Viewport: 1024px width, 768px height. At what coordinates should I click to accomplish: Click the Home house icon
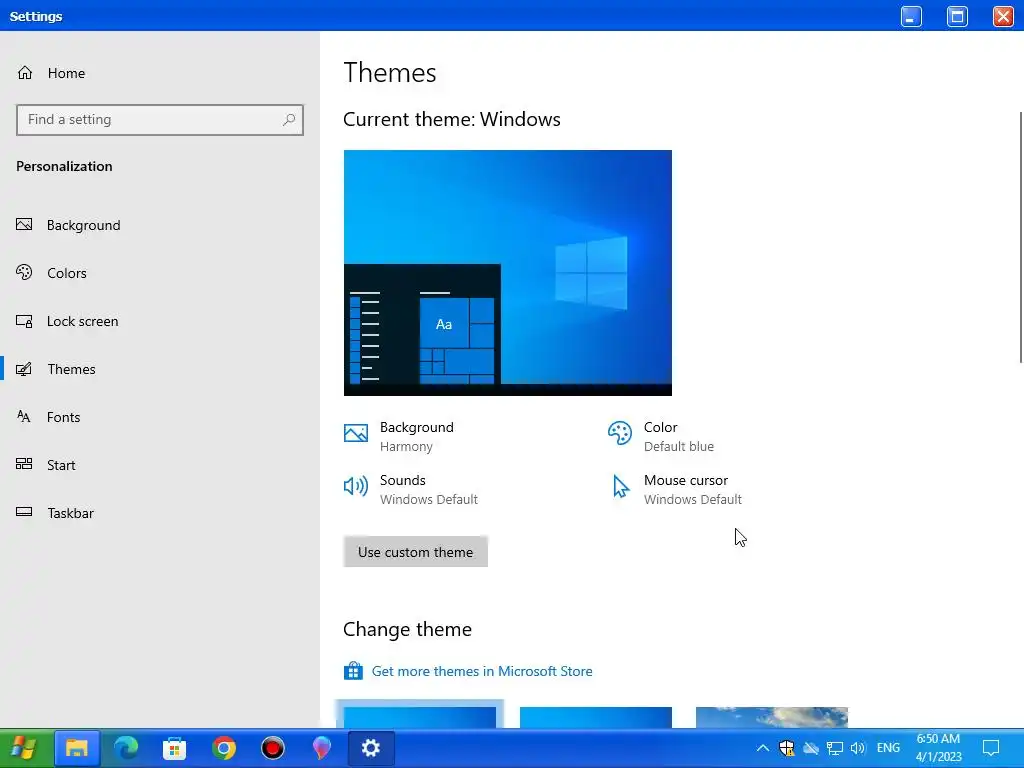pos(25,72)
